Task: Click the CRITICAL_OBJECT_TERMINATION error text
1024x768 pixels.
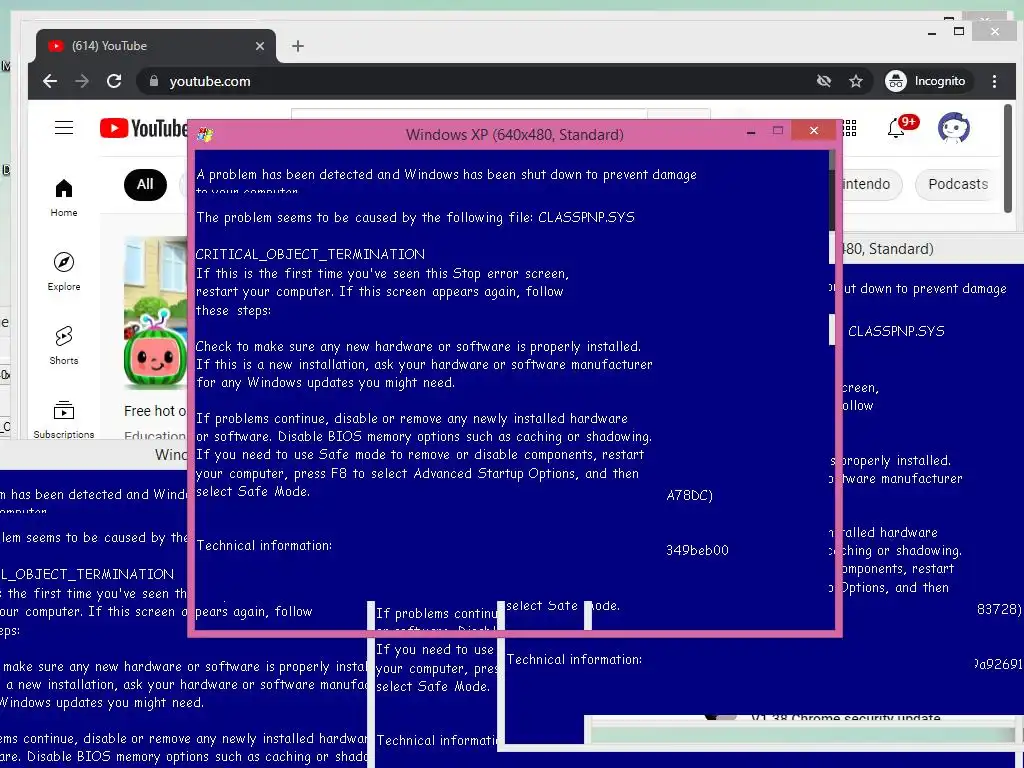Action: pyautogui.click(x=310, y=254)
